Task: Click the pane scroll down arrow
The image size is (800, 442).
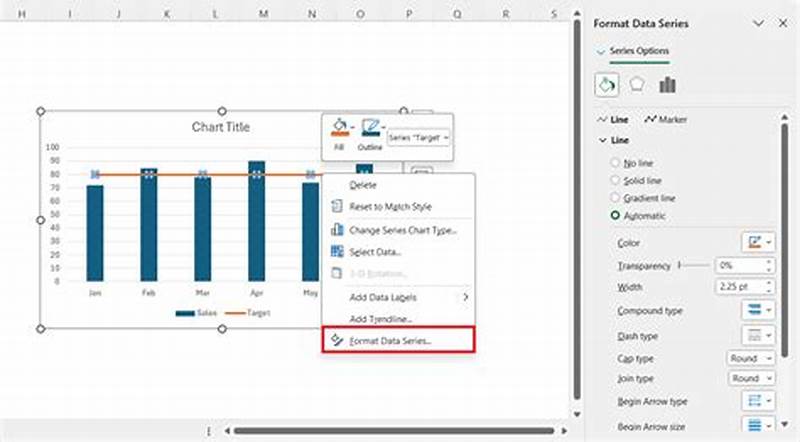Action: pos(785,424)
